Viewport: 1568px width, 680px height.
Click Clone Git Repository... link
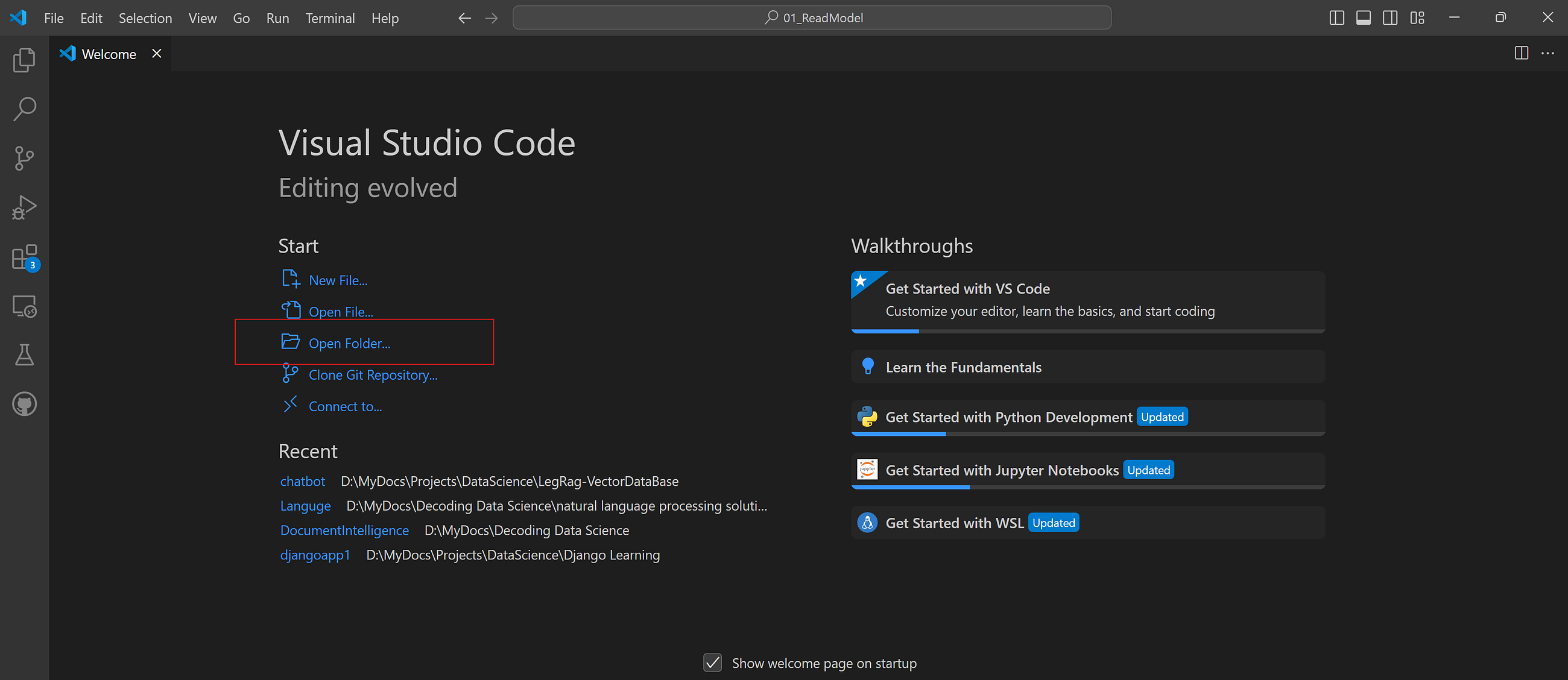click(373, 376)
